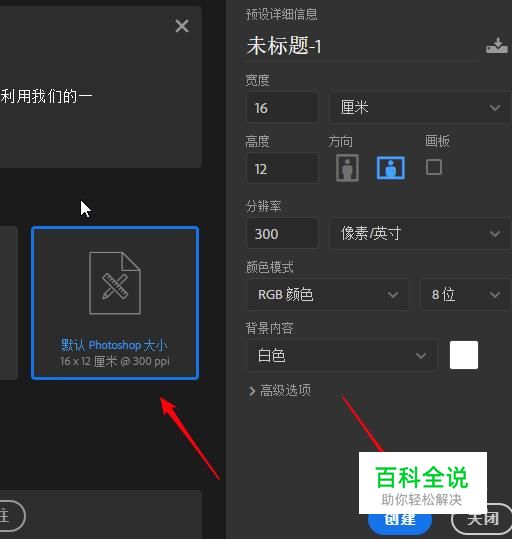The image size is (512, 539).
Task: Select the 默认 Photoshop 大小 preset thumbnail
Action: [115, 303]
